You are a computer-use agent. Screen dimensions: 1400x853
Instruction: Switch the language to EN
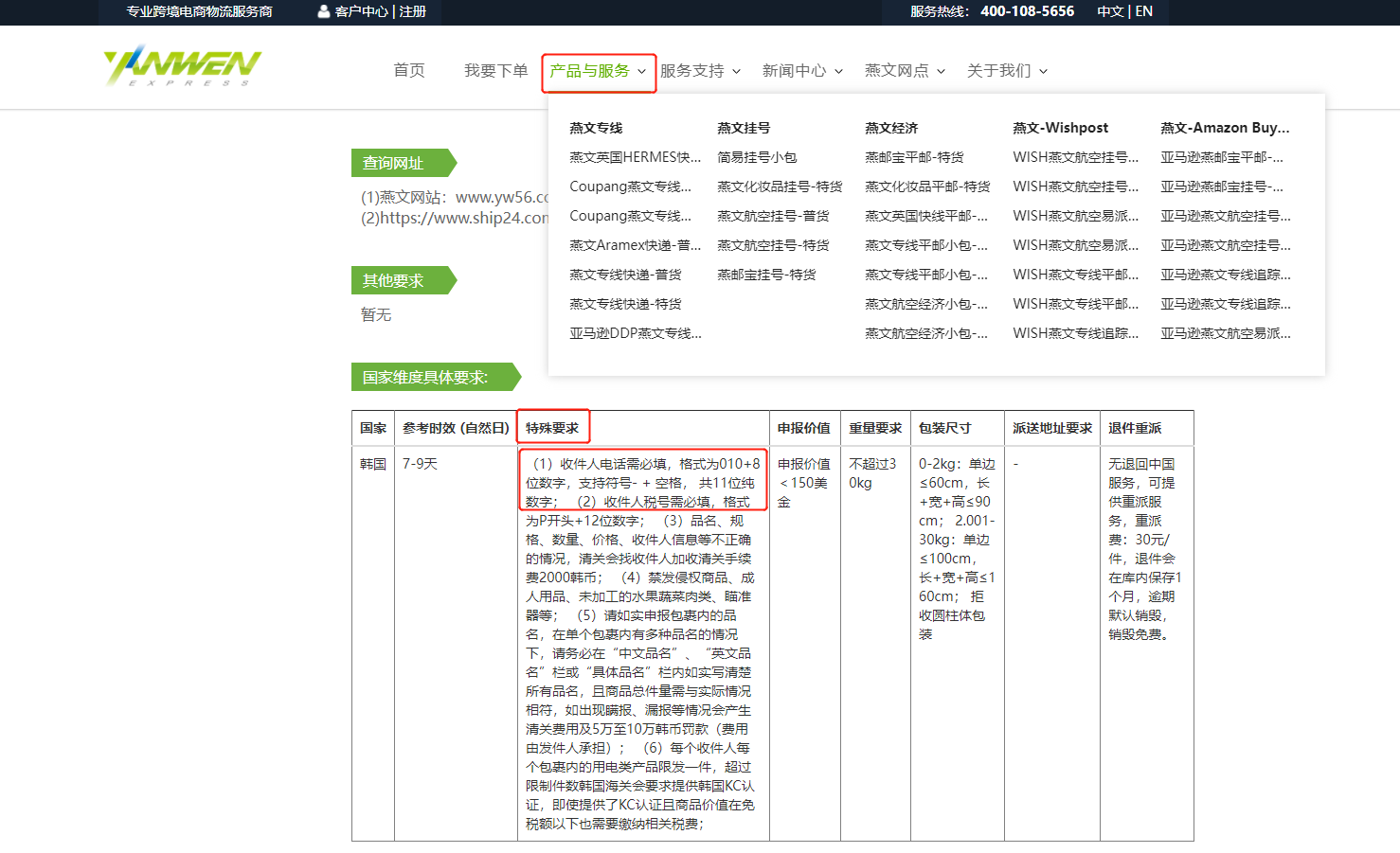pyautogui.click(x=1144, y=11)
